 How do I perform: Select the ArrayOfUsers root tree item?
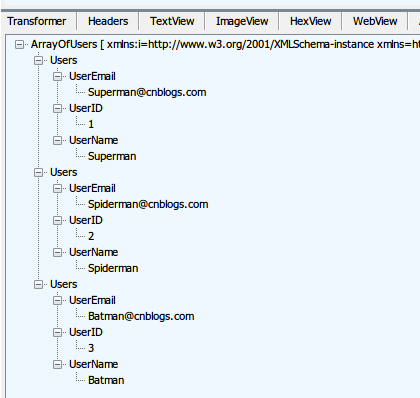(x=225, y=44)
